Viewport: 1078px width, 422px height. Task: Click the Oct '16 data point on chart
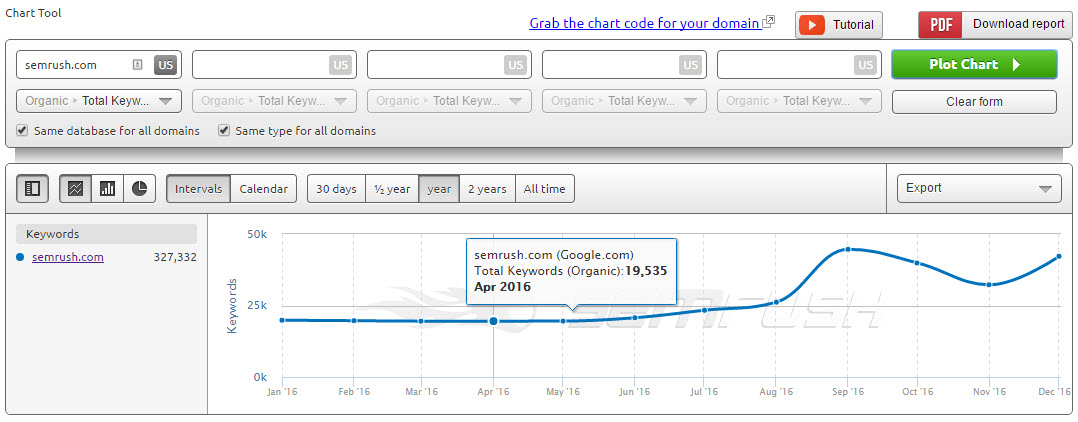pyautogui.click(x=917, y=263)
